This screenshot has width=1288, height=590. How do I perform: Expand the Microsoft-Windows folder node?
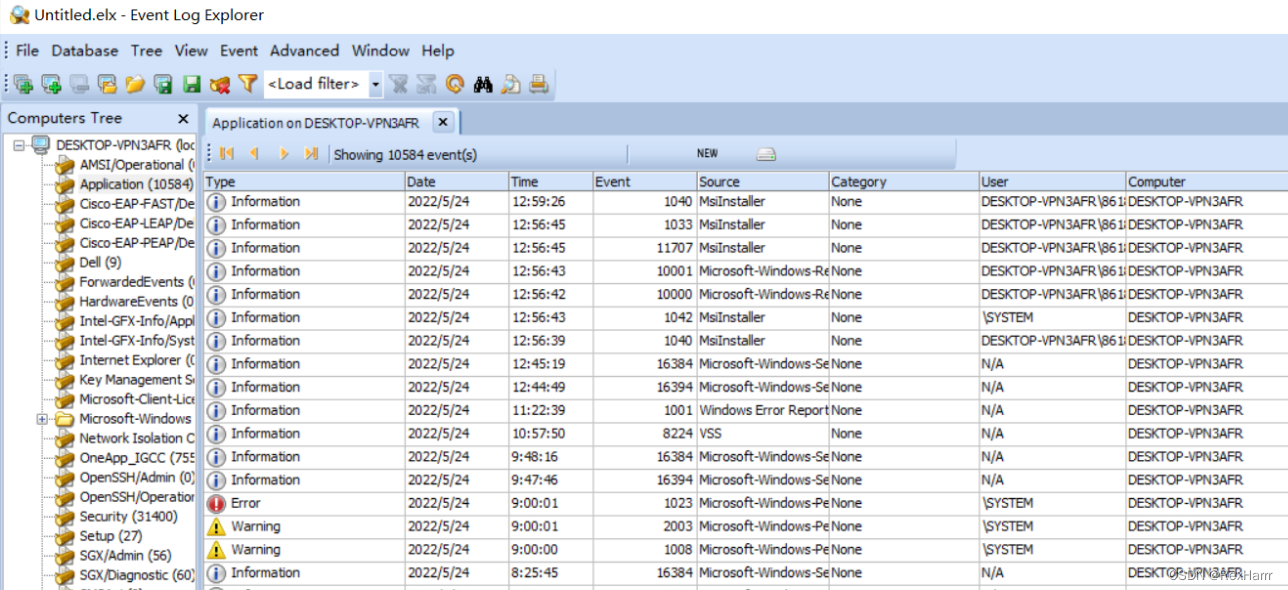point(42,419)
